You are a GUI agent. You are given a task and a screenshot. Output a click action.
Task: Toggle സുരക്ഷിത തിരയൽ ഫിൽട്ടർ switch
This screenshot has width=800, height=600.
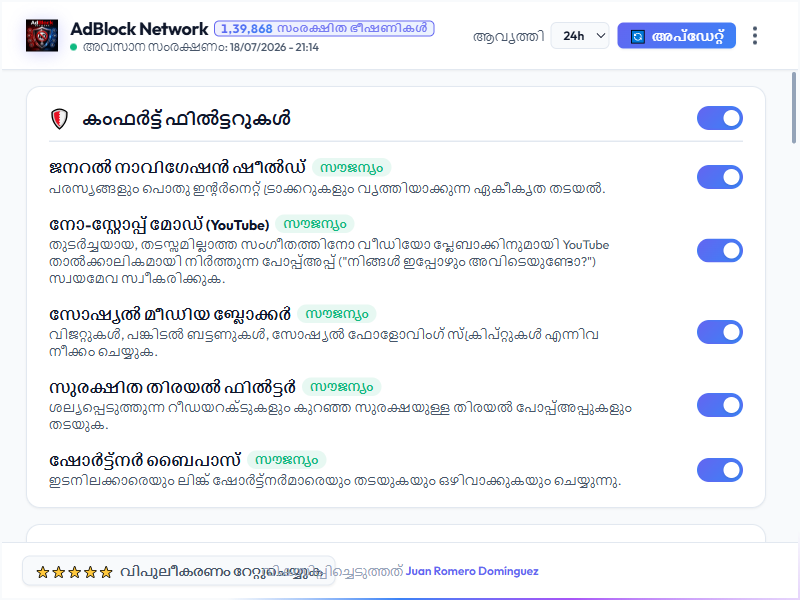(719, 405)
